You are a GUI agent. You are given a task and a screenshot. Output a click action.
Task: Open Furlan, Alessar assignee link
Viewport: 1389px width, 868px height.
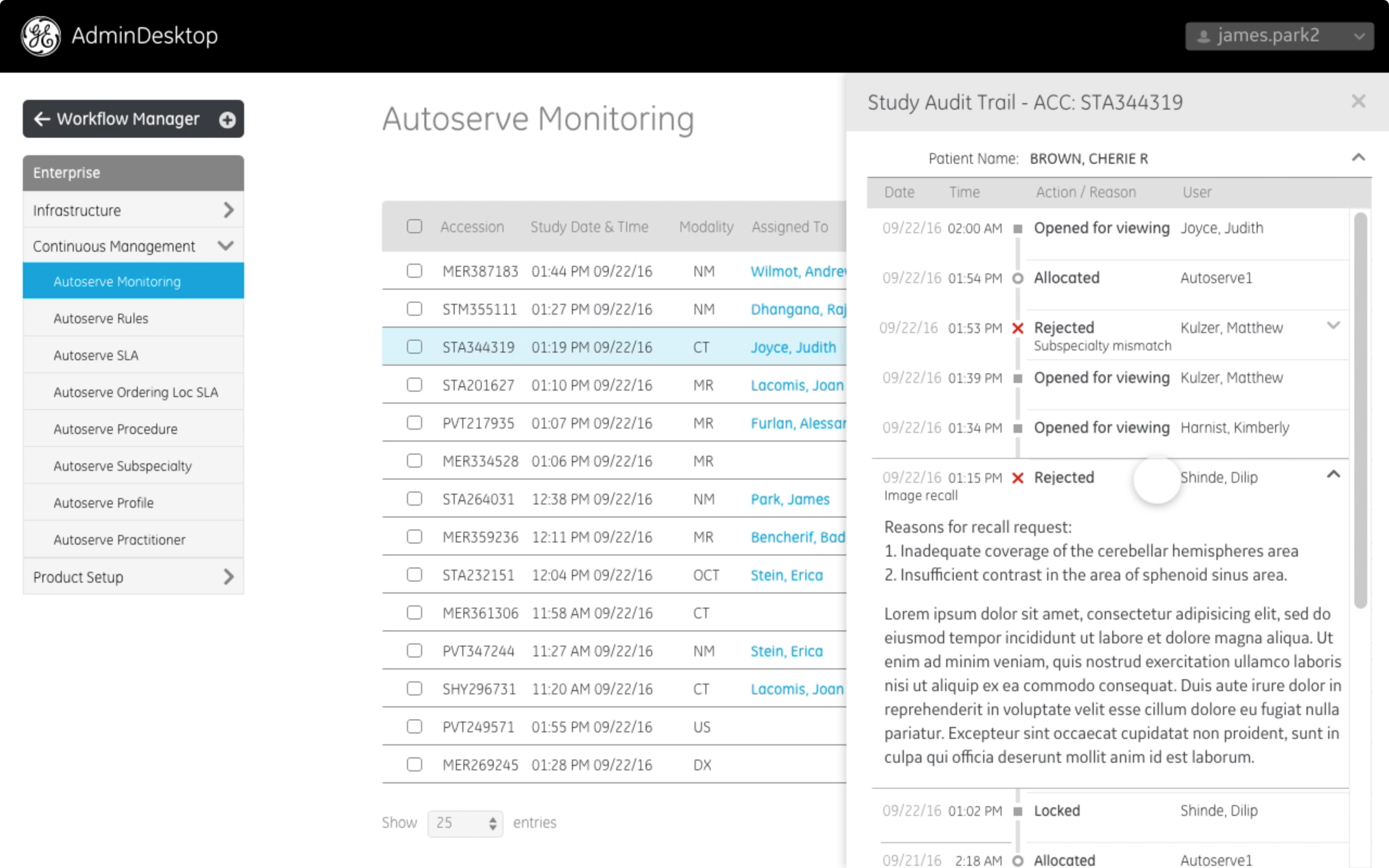click(798, 423)
